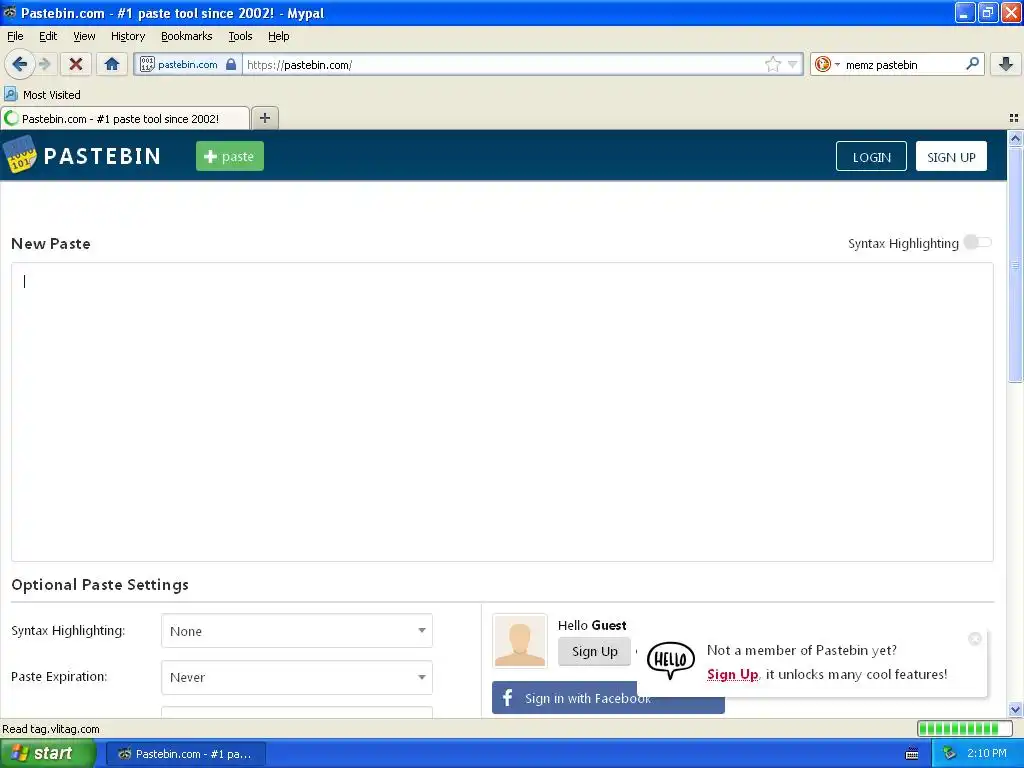
Task: Click the Optional Paste Settings heading
Action: tap(100, 584)
